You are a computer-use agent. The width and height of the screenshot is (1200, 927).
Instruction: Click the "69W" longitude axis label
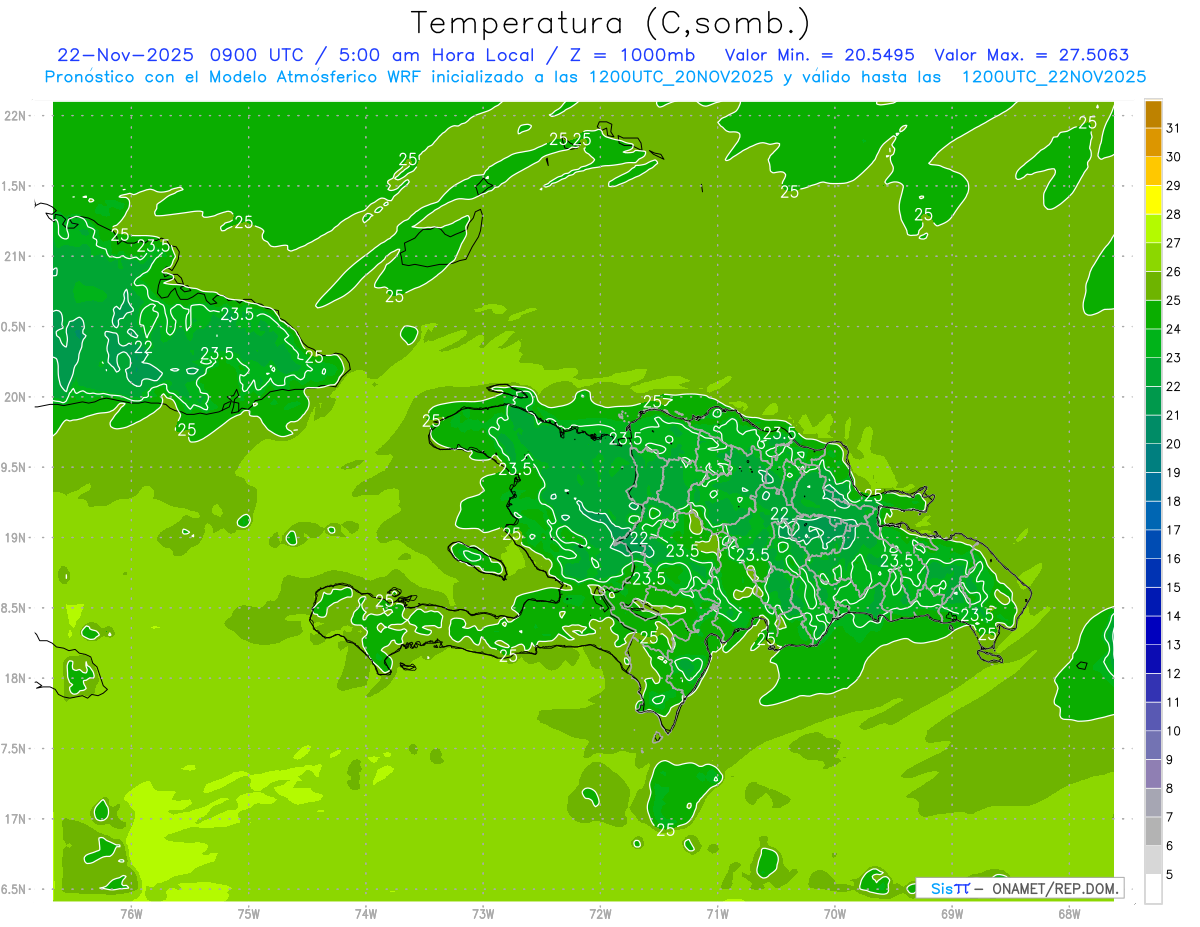click(x=952, y=914)
